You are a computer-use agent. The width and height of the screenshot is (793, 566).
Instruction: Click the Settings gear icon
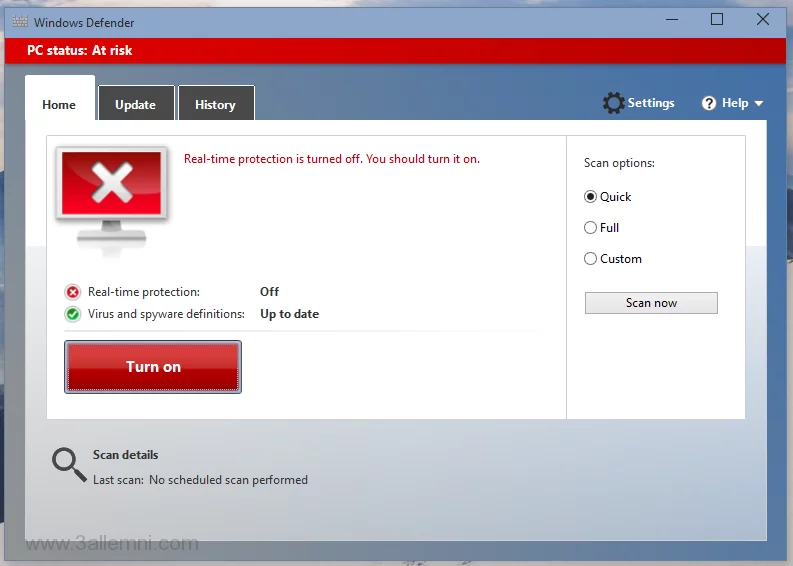click(613, 103)
